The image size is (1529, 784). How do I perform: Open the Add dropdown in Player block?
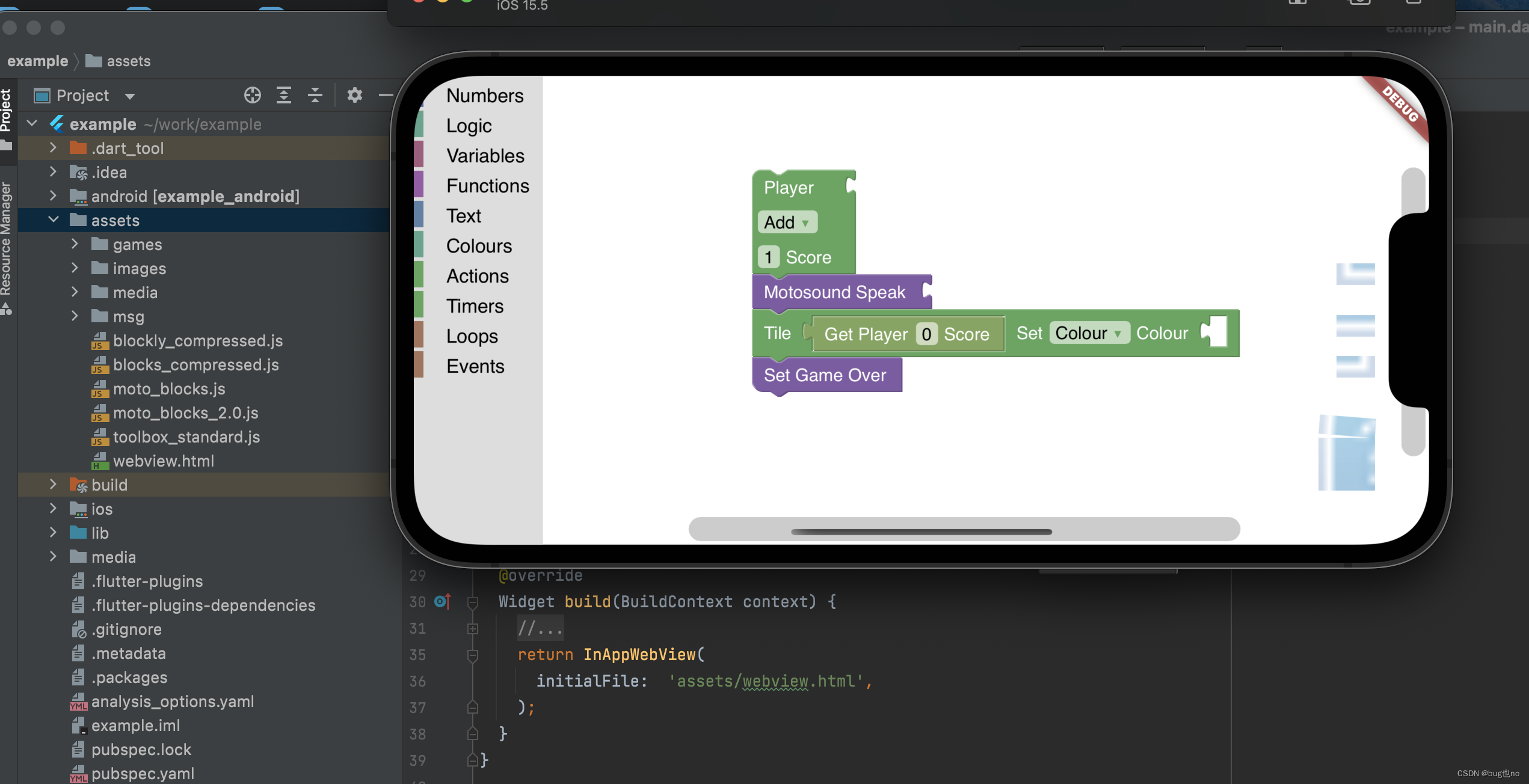787,222
